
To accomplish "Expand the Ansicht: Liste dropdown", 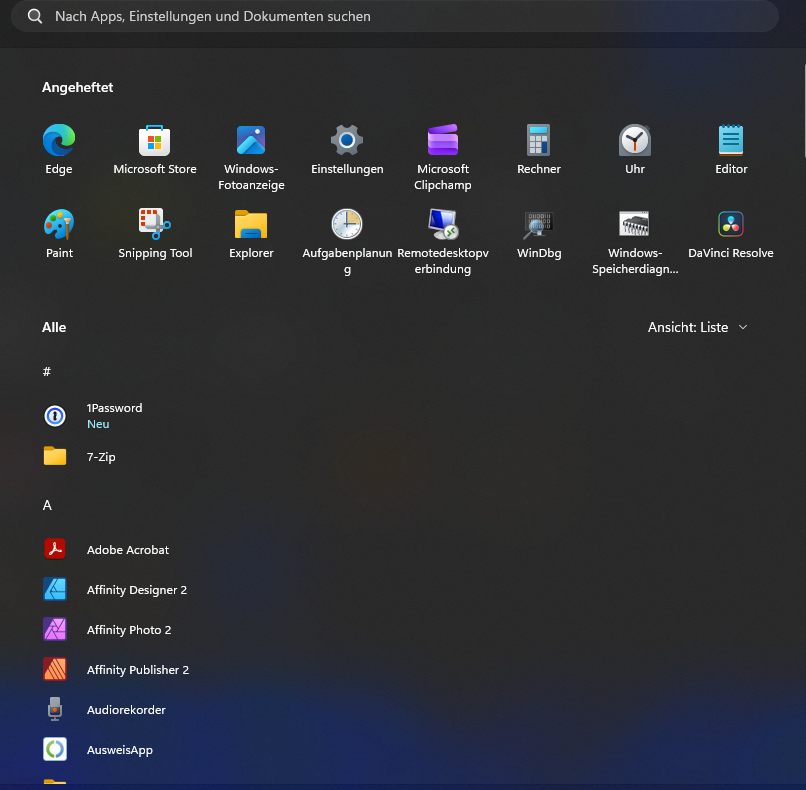I will (697, 327).
